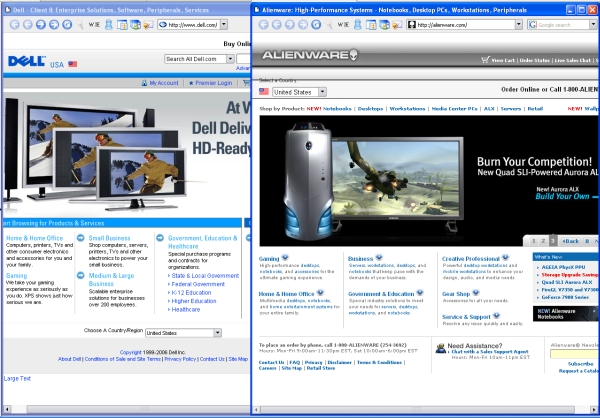Open the Premier Login link on Dell
The image size is (600, 418).
(212, 83)
